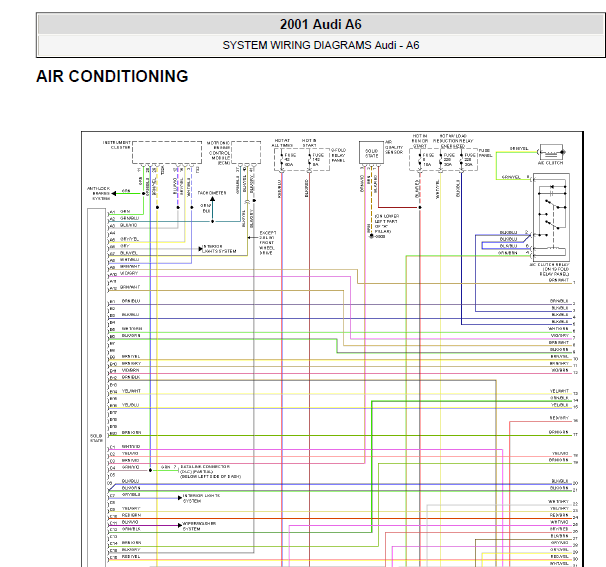Click connector pin C10 RED/GRN label

131,515
